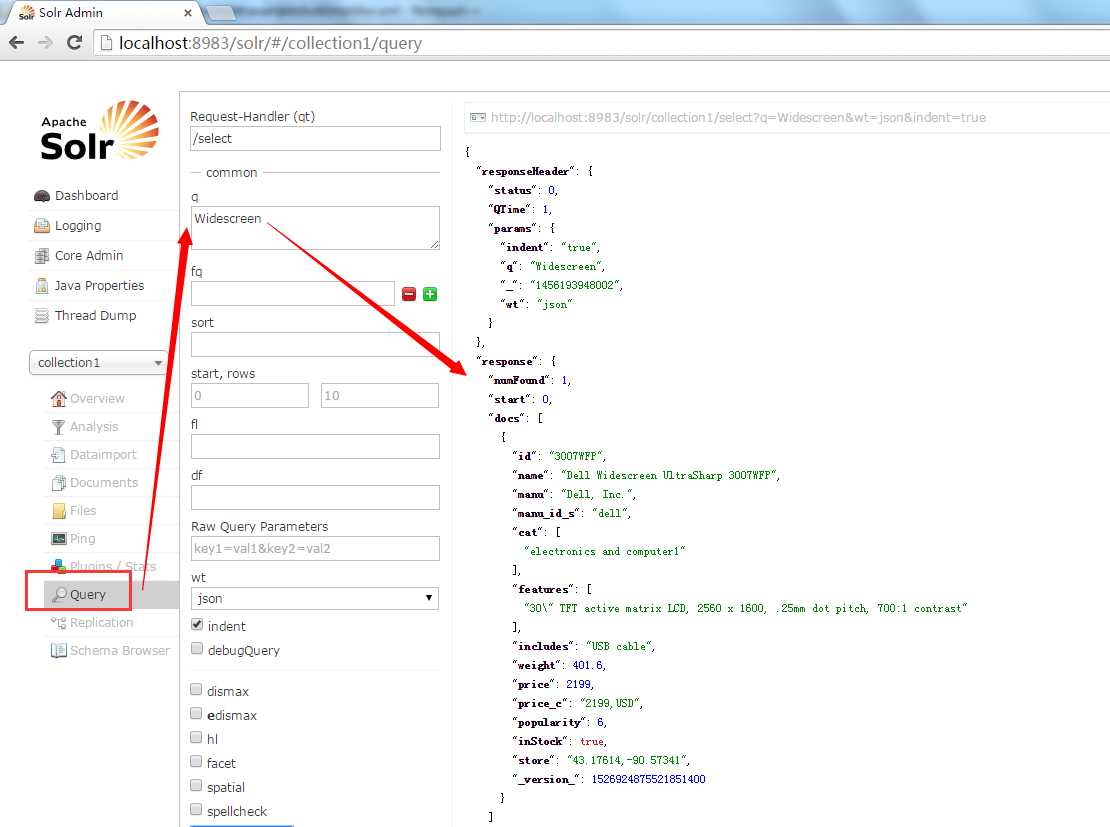Open the Core Admin menu item
This screenshot has width=1110, height=827.
pyautogui.click(x=89, y=256)
